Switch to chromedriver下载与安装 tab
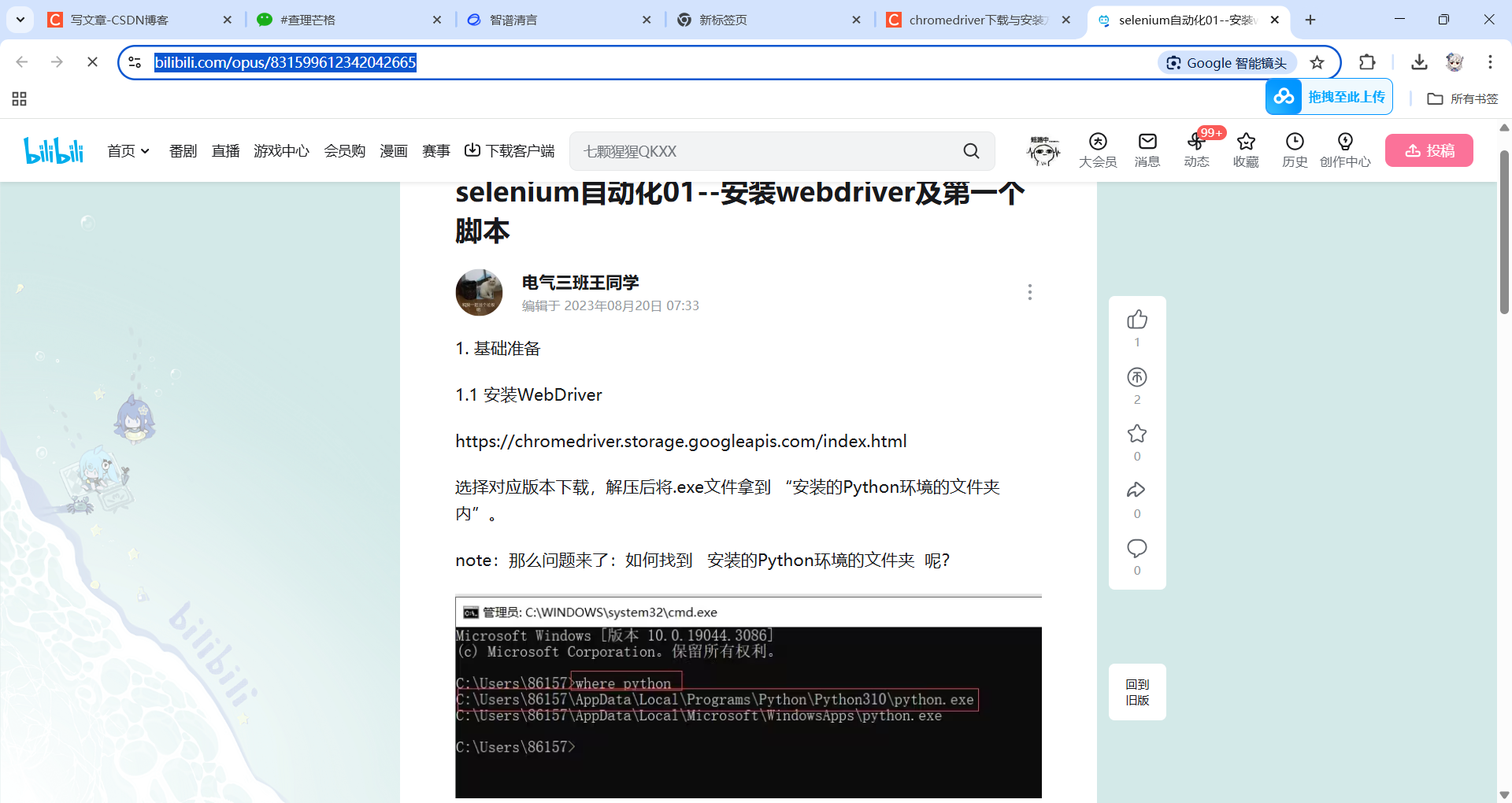 tap(977, 20)
